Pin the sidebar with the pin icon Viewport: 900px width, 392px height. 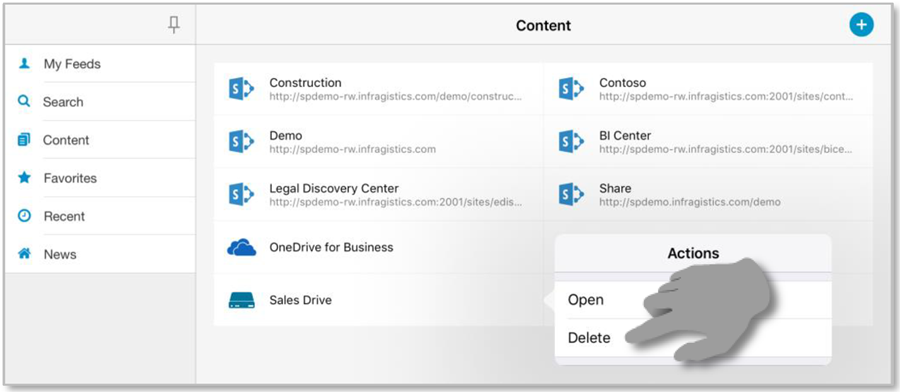click(174, 24)
